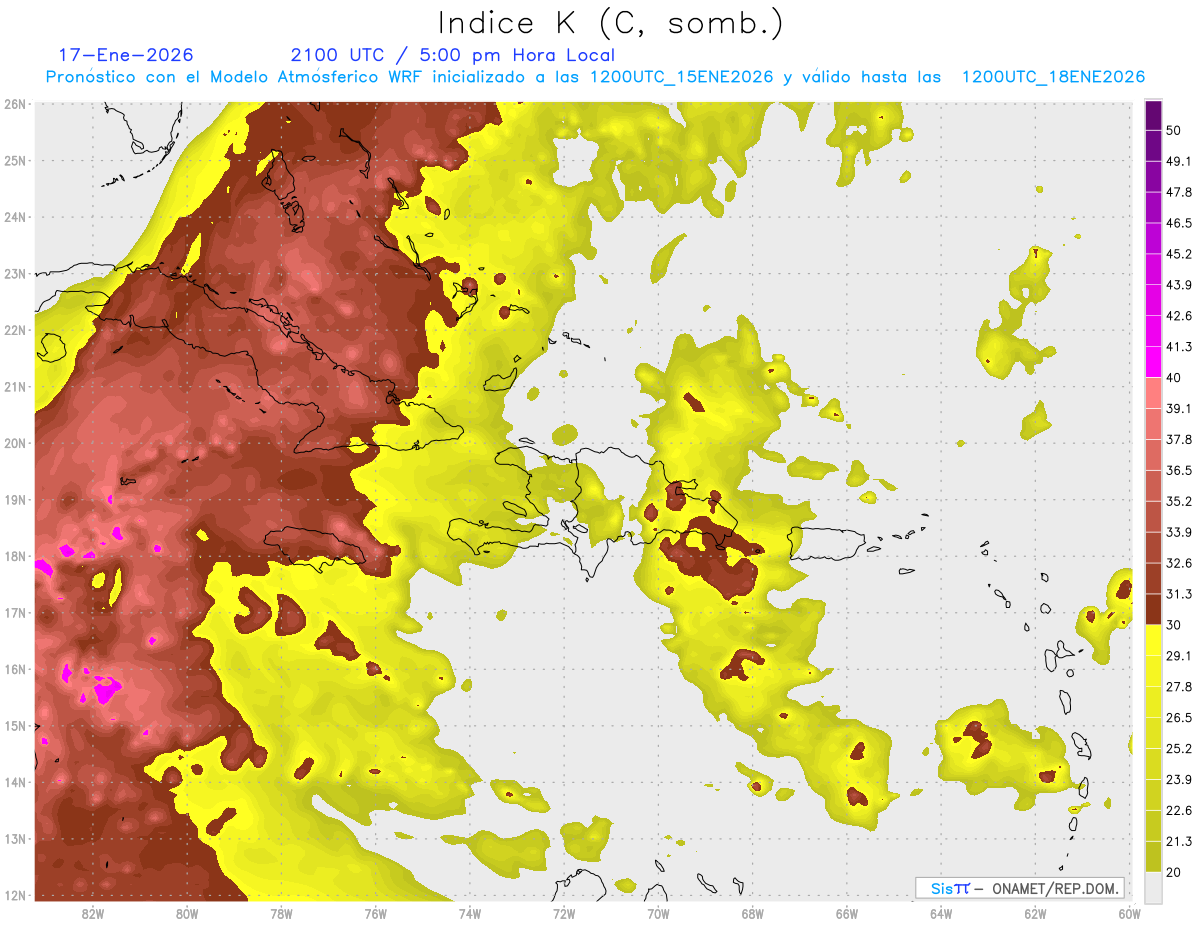
Task: Click the colorbar value label '49.1'
Action: [1178, 161]
